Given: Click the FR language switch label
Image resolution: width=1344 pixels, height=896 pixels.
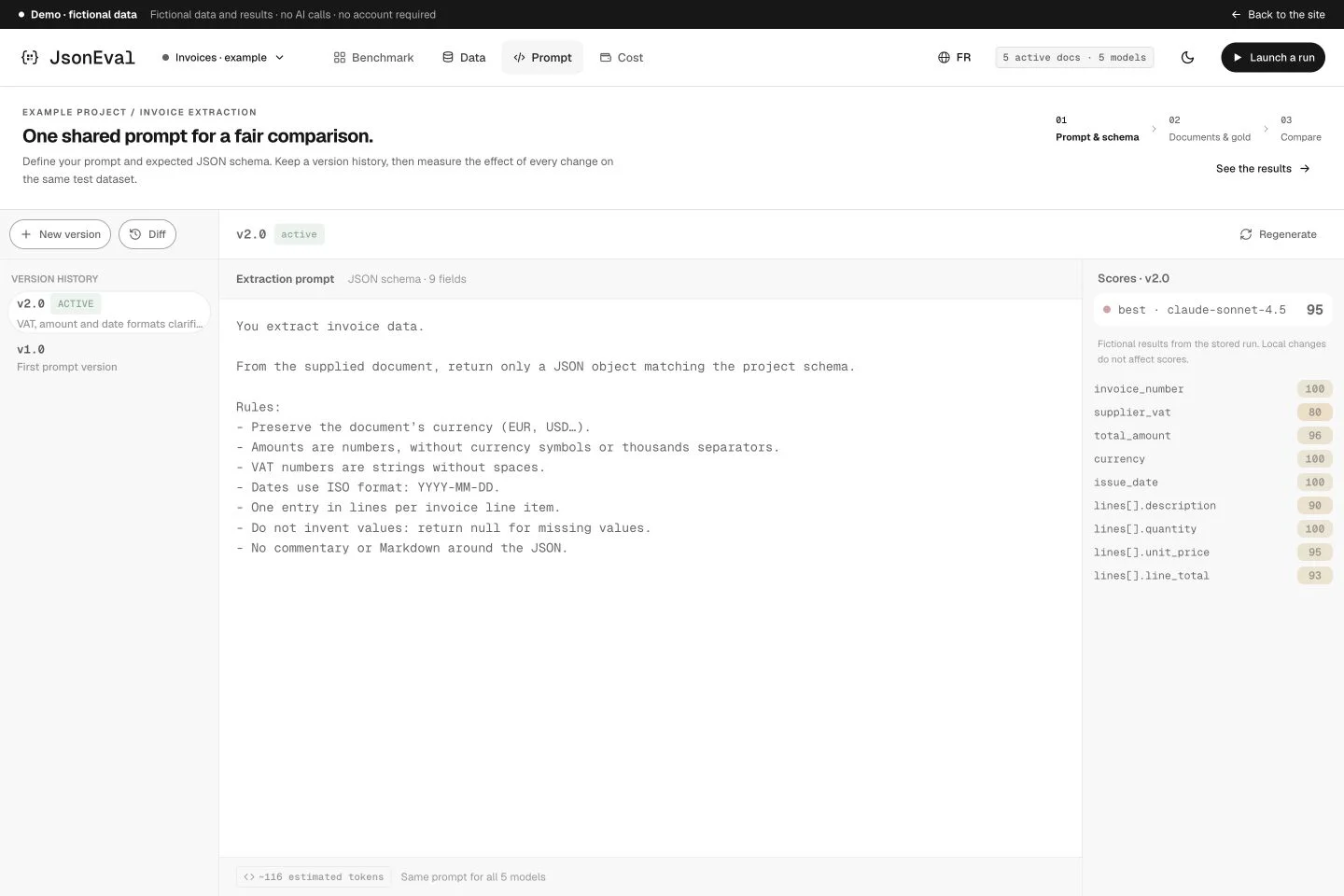Looking at the screenshot, I should [963, 57].
